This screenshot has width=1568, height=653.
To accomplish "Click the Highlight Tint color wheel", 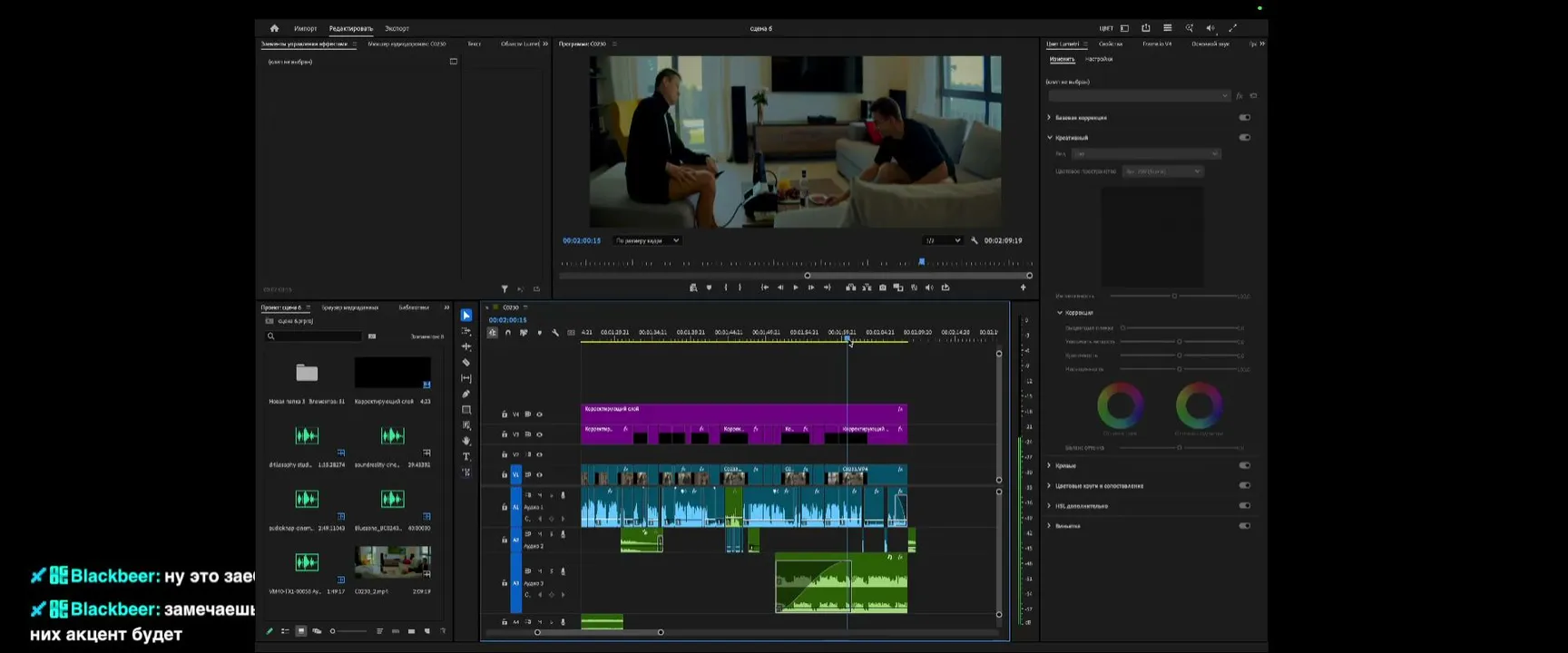I will point(1199,405).
